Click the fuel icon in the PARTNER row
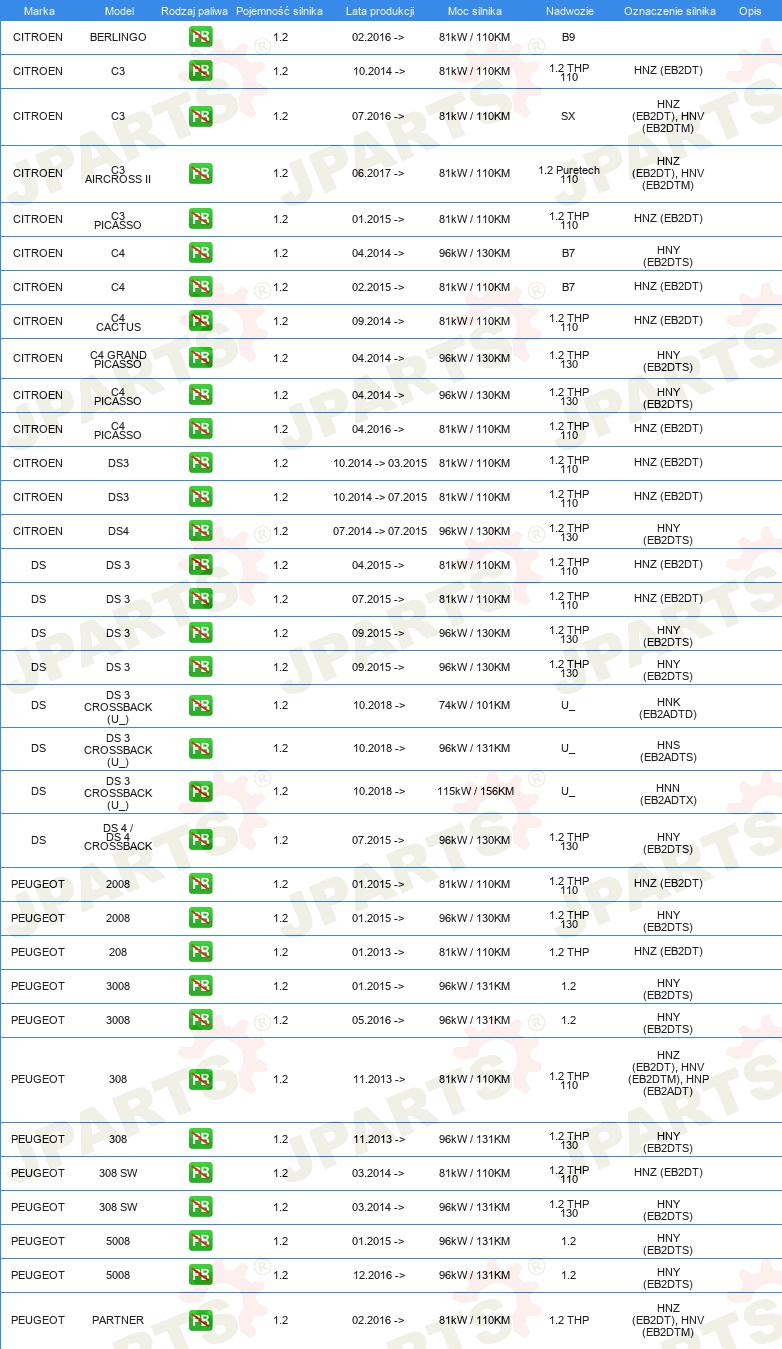This screenshot has height=1349, width=782. coord(200,1321)
